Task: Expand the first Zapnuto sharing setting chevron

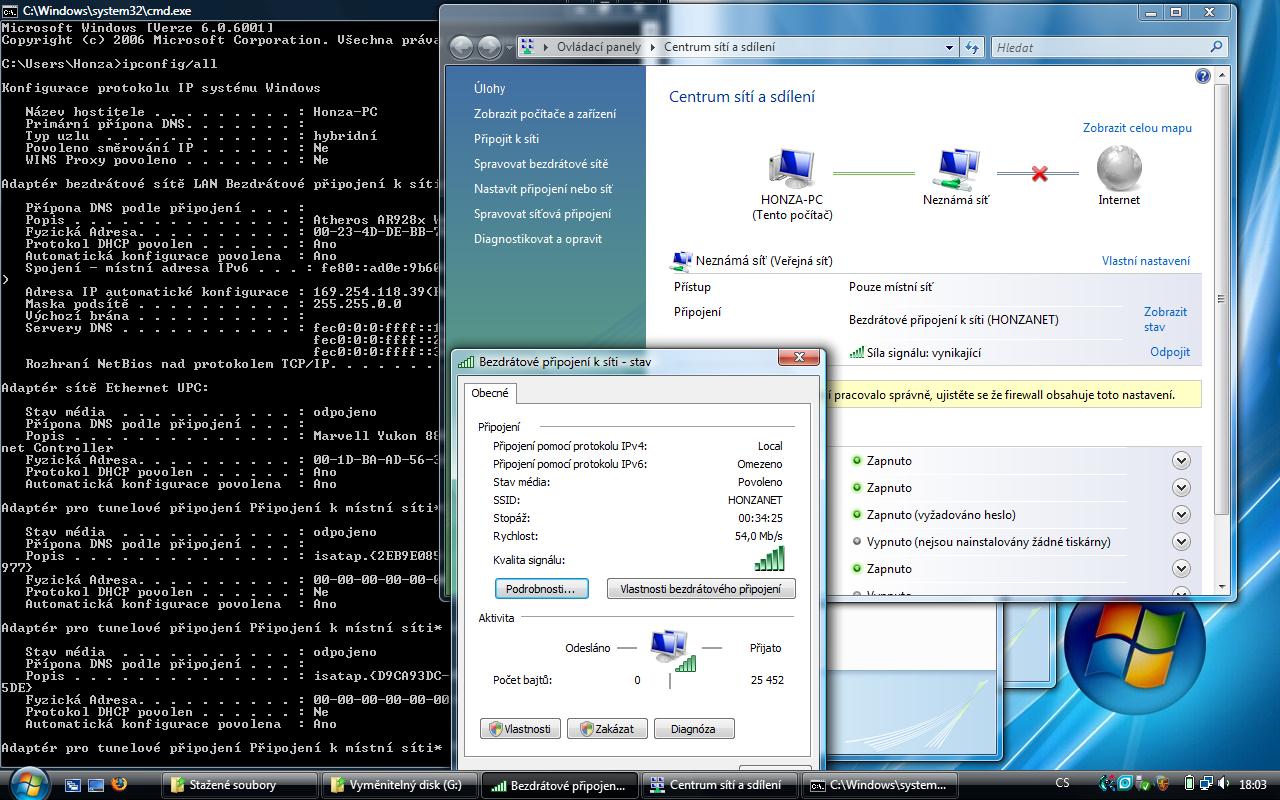Action: pyautogui.click(x=1181, y=461)
